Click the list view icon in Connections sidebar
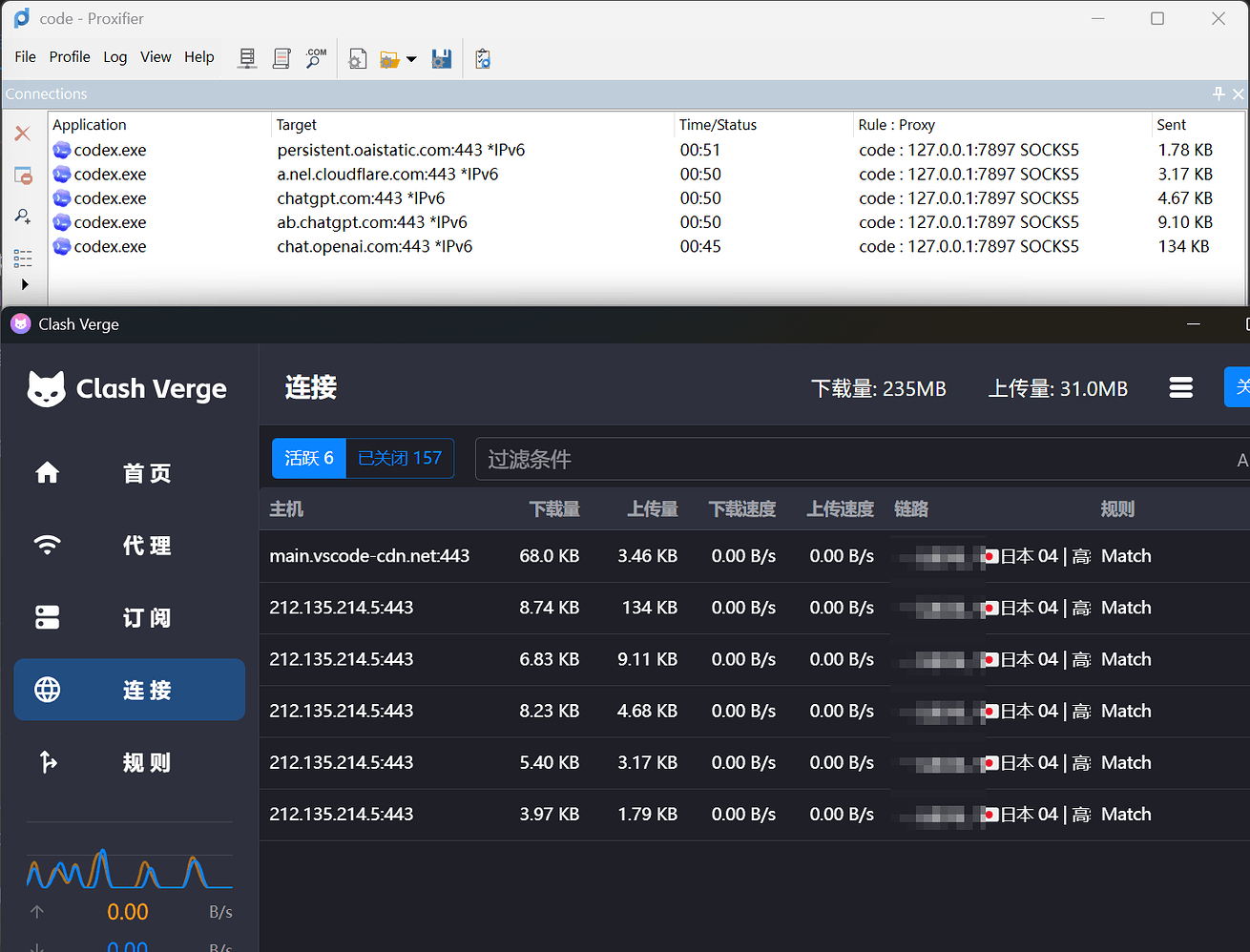The width and height of the screenshot is (1250, 952). pyautogui.click(x=23, y=259)
